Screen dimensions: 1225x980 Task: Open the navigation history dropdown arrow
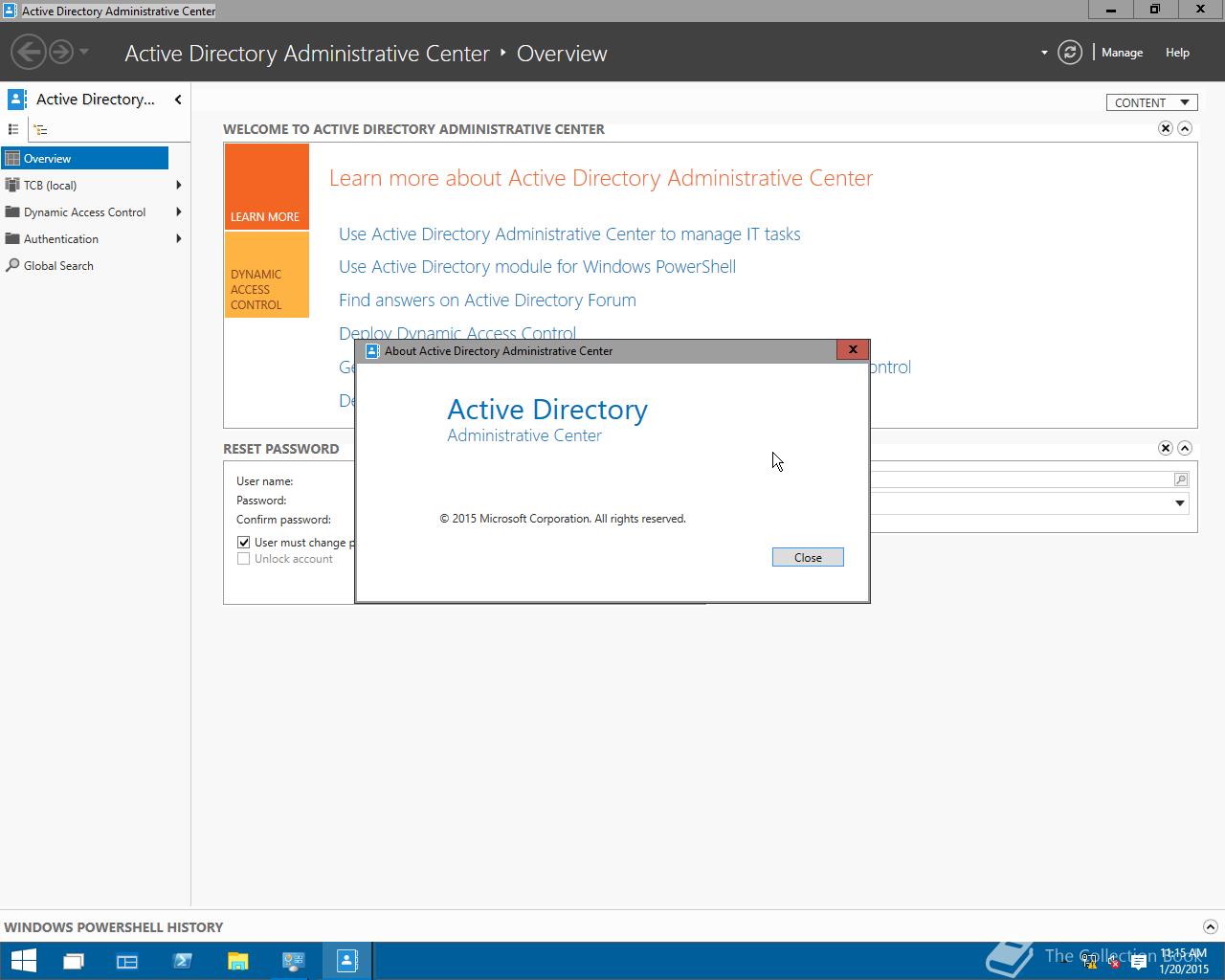click(84, 52)
